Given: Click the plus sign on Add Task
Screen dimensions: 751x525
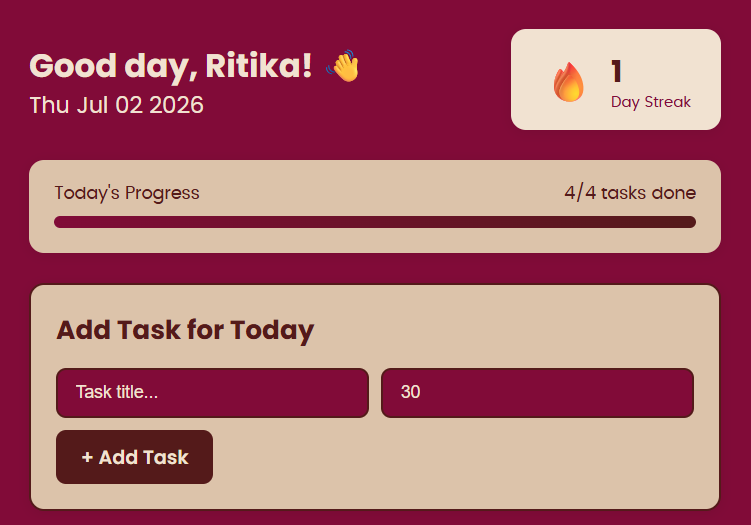Looking at the screenshot, I should (87, 457).
